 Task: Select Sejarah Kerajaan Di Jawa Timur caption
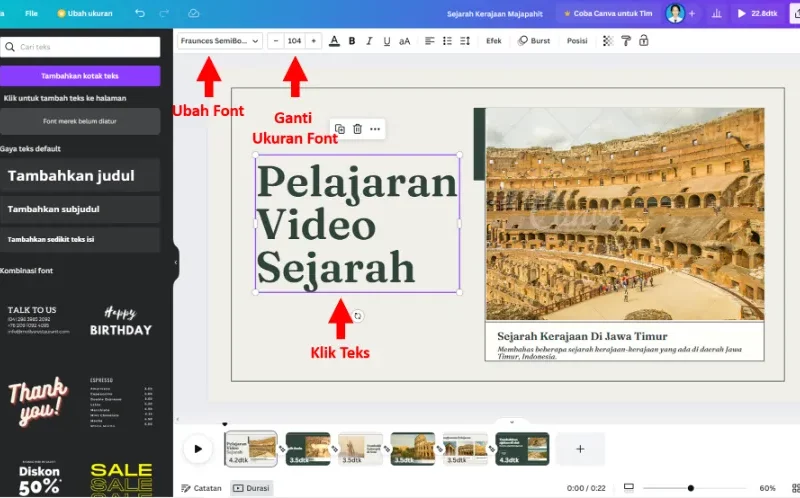(x=582, y=336)
